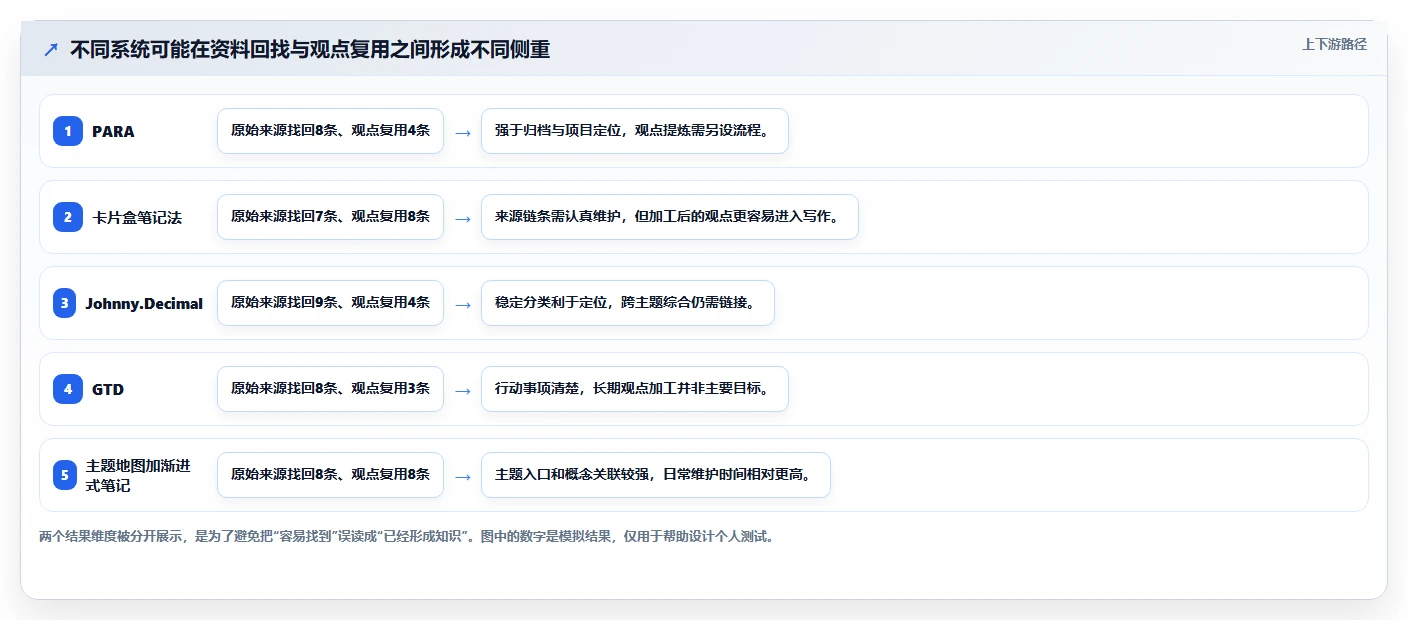Image resolution: width=1408 pixels, height=620 pixels.
Task: Click the result 稳定分类利于定位，跨主题综合仍需链接。
Action: (628, 303)
